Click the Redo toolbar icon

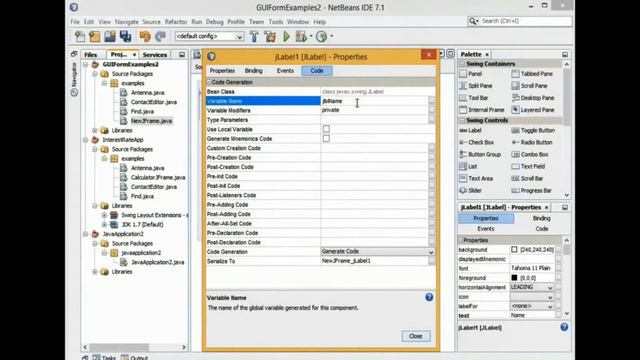click(x=160, y=36)
